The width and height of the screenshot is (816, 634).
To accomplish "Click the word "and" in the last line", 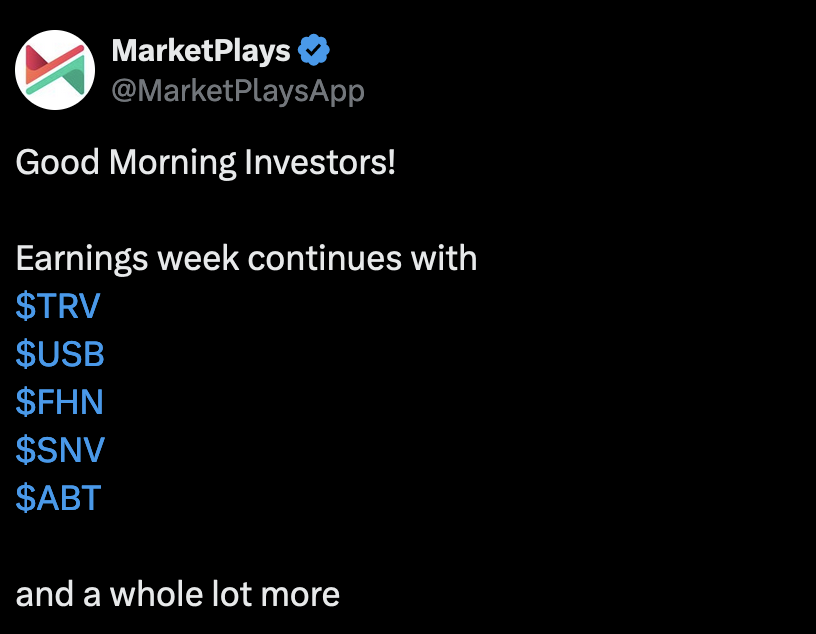I will 44,595.
